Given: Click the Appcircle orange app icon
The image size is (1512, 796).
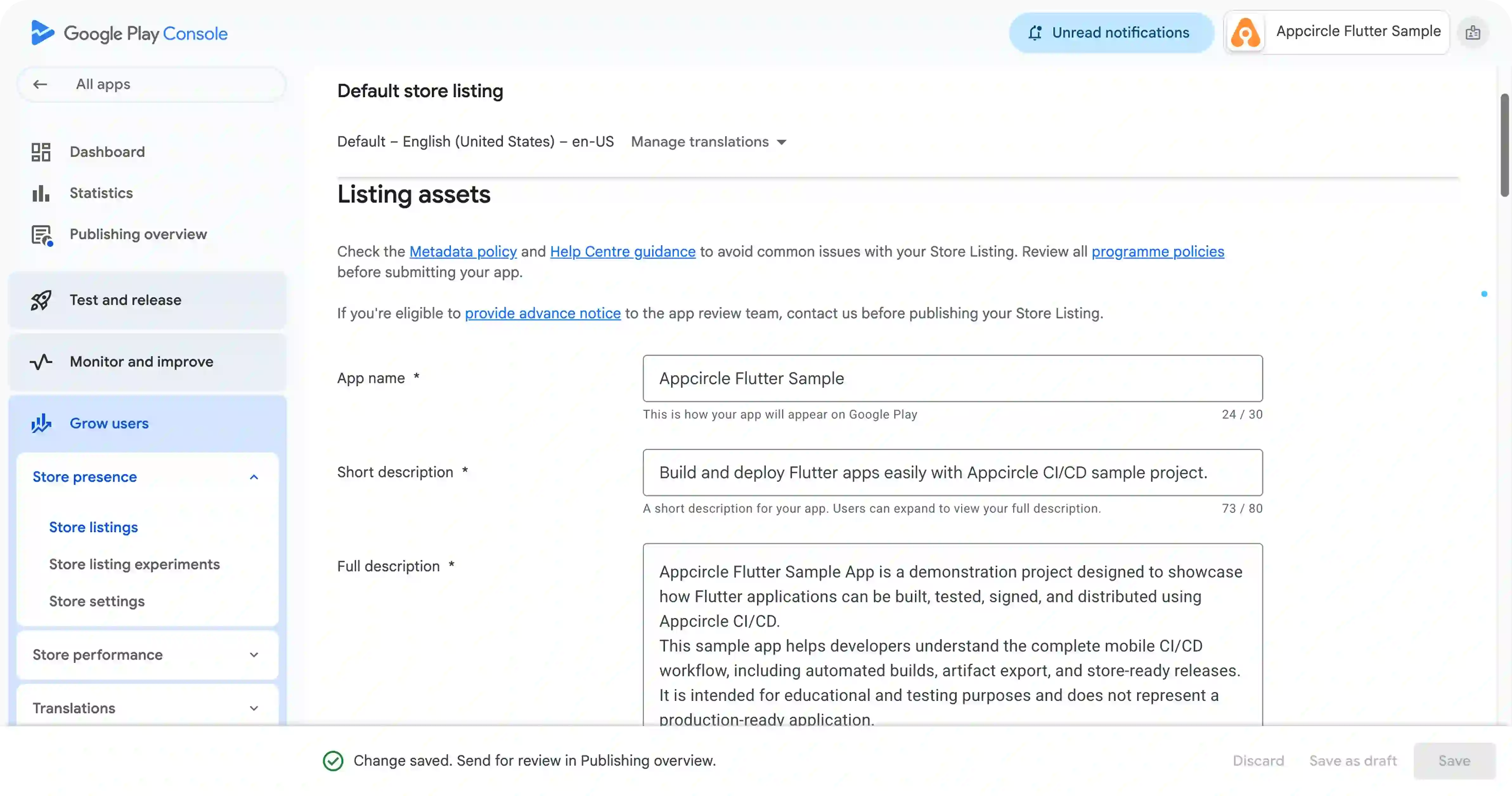Looking at the screenshot, I should pos(1245,32).
